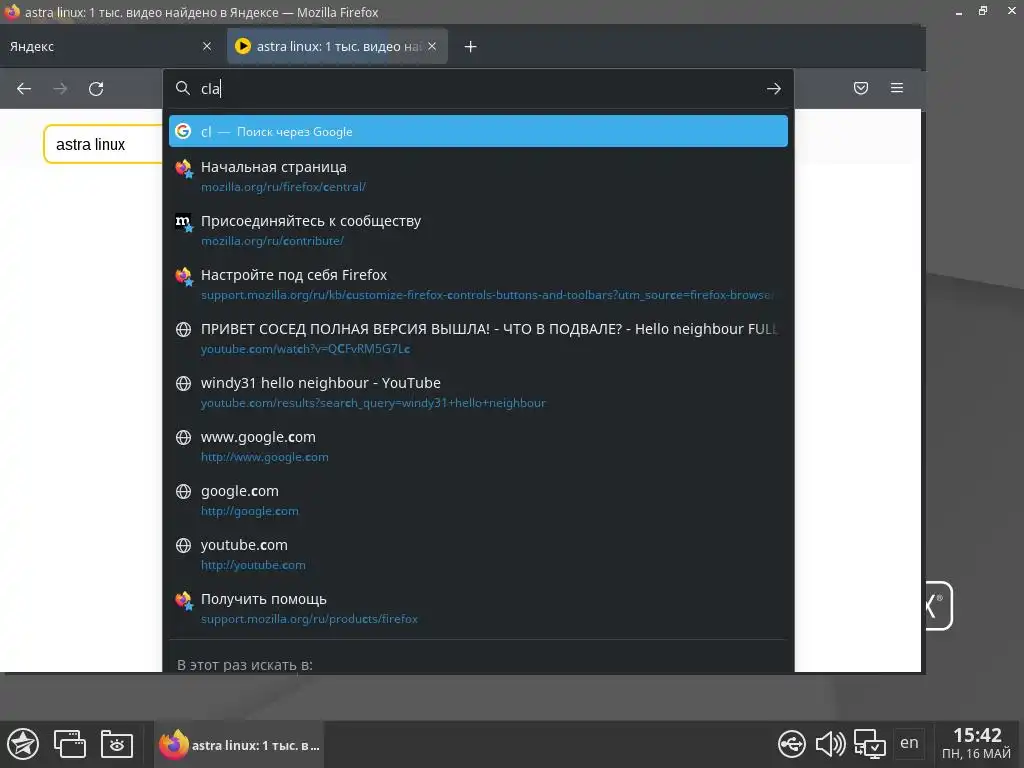Select the 'Поиск через Google' suggestion

tap(478, 131)
